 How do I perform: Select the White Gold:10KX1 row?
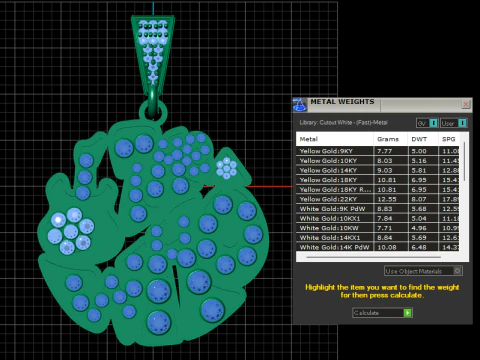pyautogui.click(x=378, y=219)
